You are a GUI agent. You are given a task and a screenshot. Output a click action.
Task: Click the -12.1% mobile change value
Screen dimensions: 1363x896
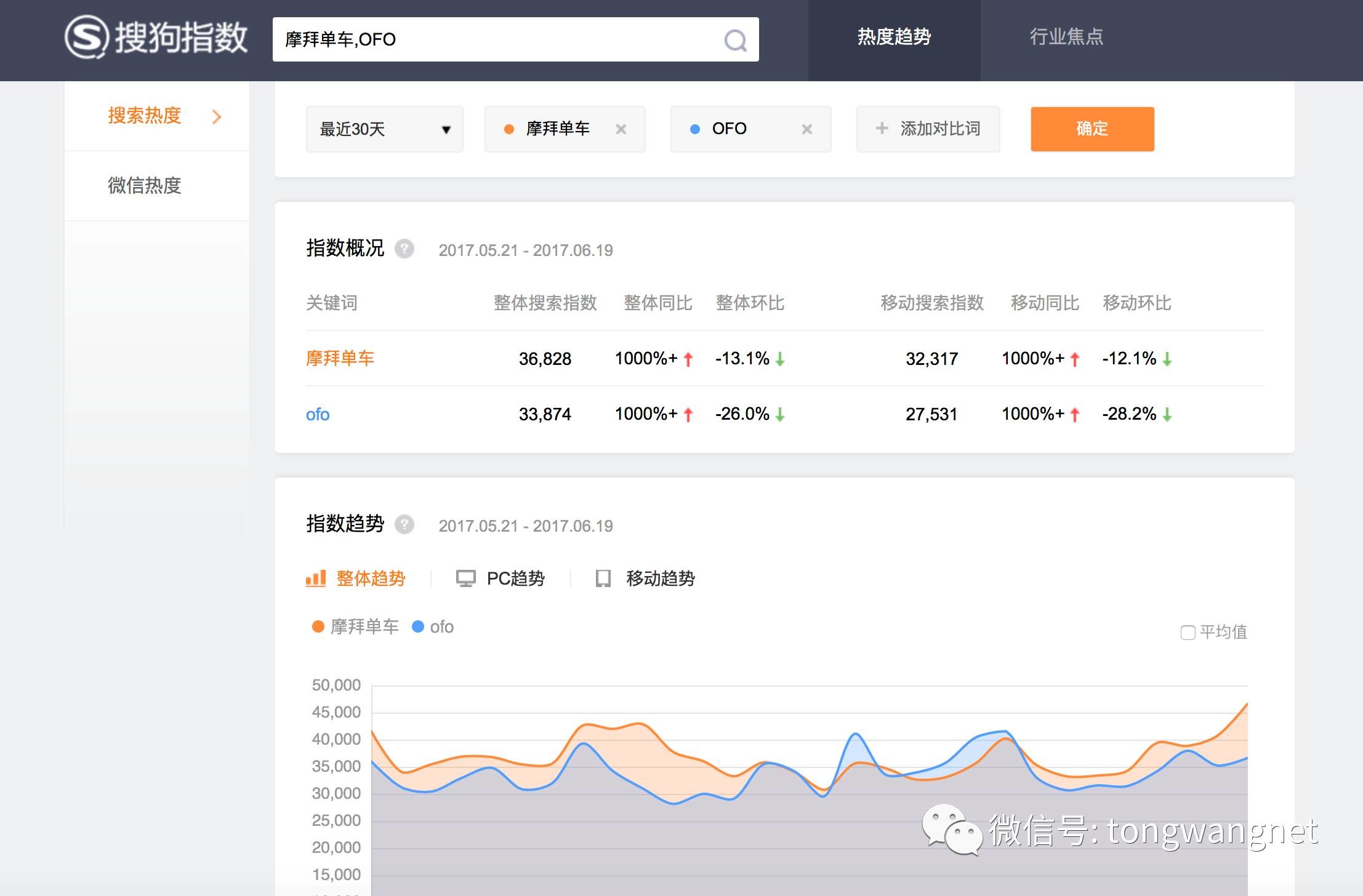pyautogui.click(x=1129, y=358)
